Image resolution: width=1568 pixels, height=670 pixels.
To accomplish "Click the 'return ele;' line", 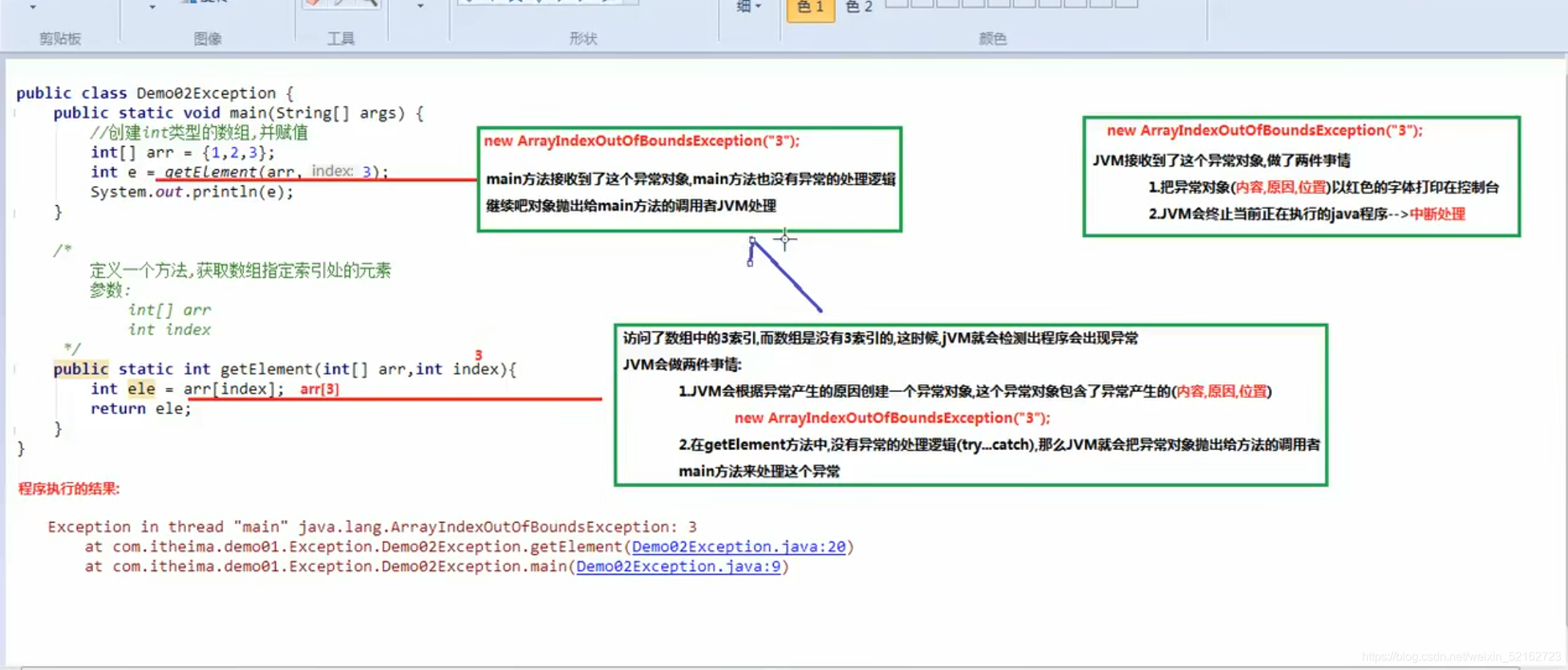I will tap(141, 408).
